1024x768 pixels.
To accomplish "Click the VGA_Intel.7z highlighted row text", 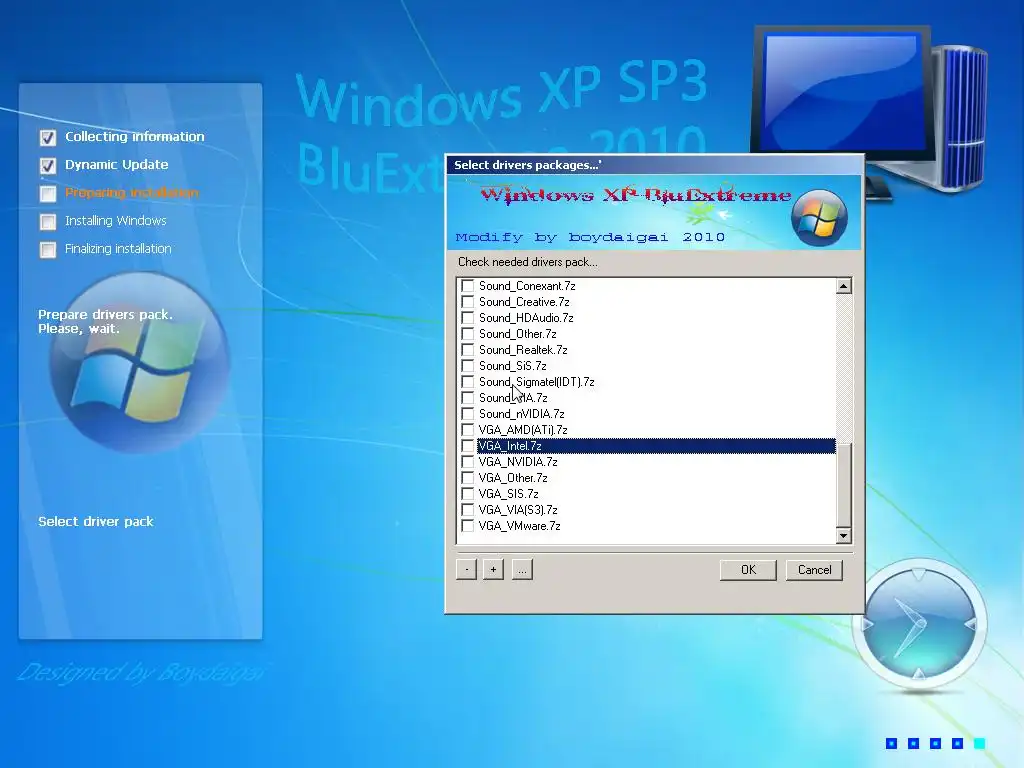I will click(x=510, y=446).
